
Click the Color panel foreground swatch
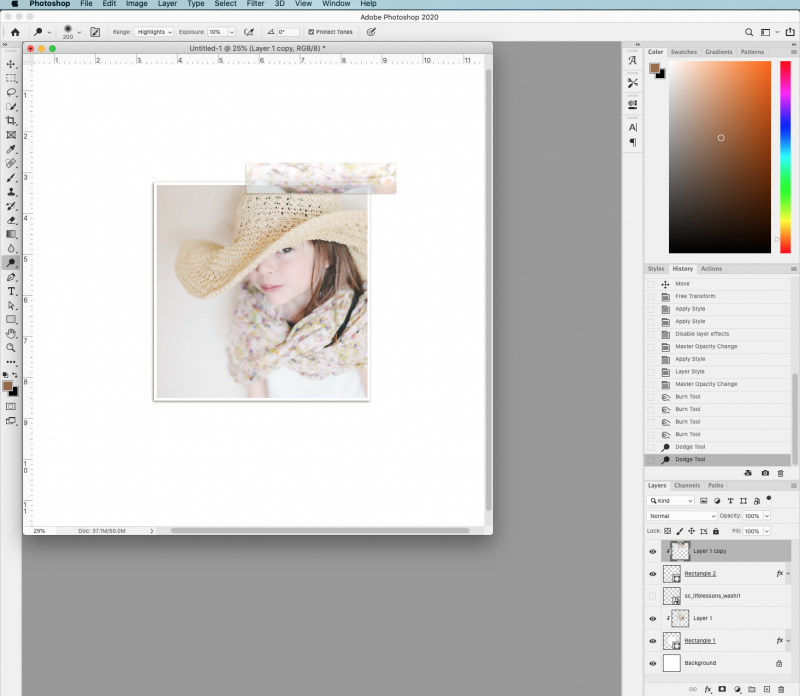click(655, 68)
